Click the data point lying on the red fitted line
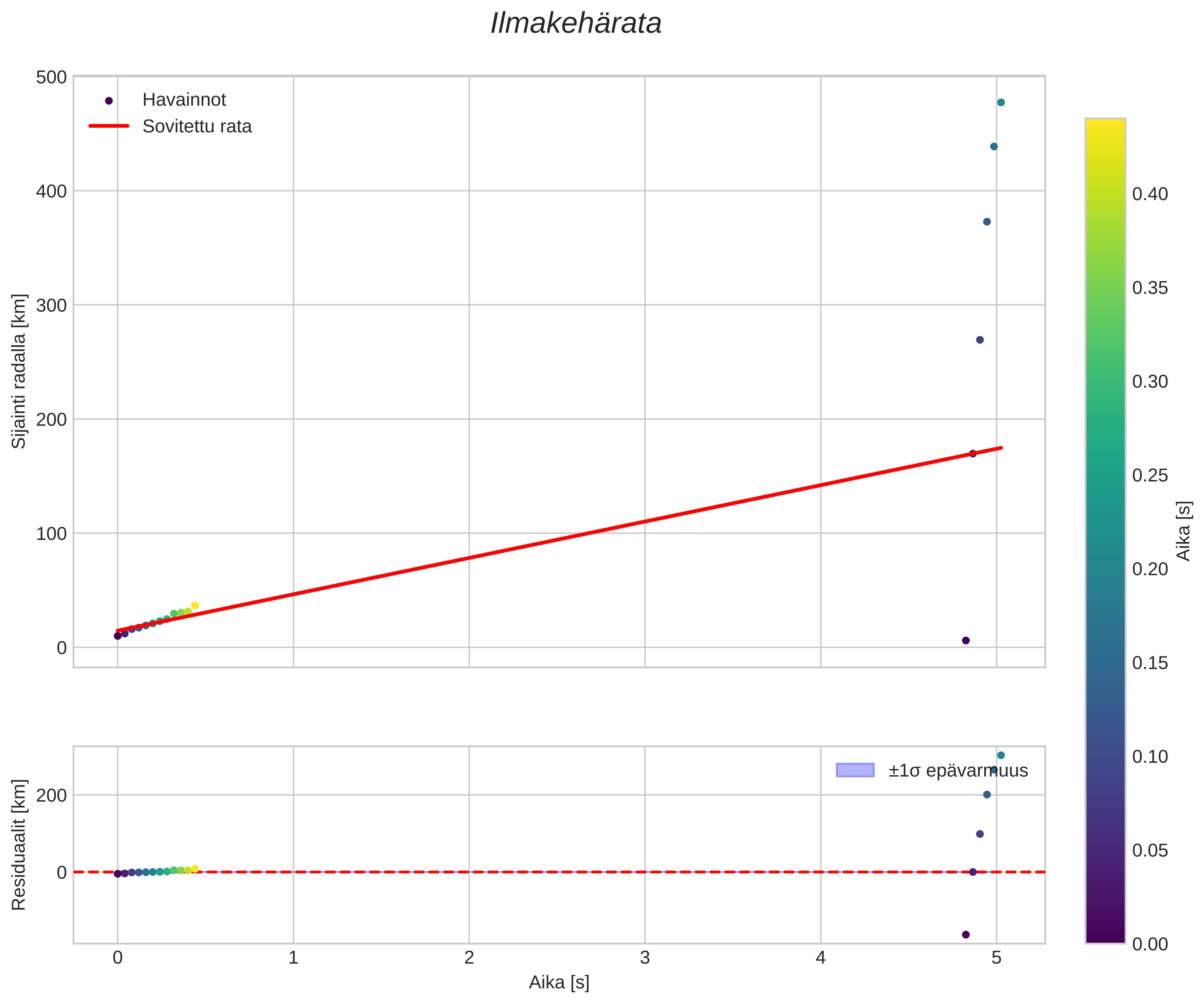 [x=973, y=453]
